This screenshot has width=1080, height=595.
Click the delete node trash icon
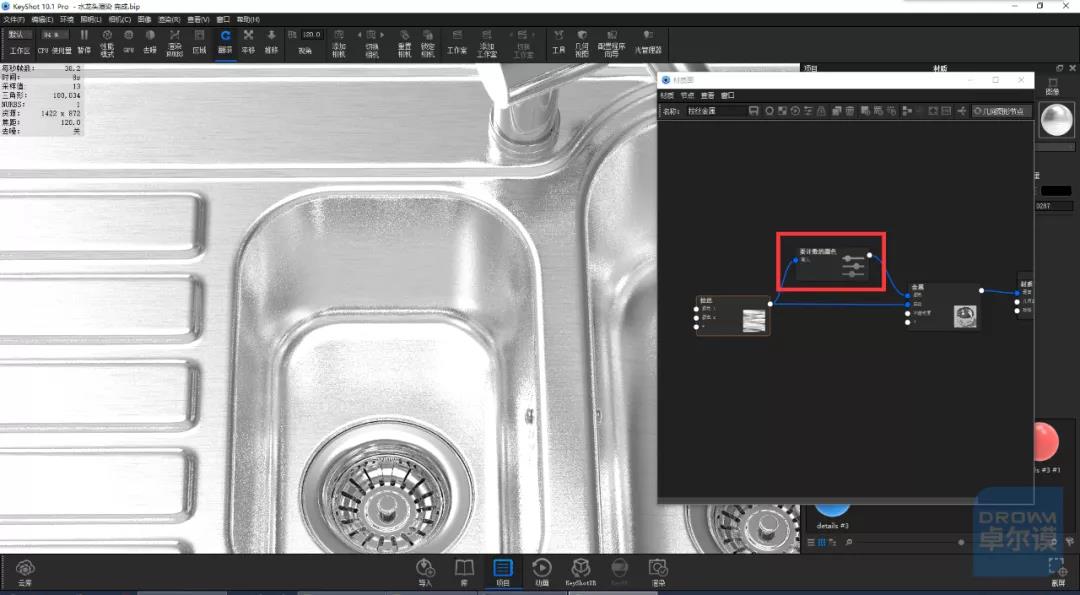tap(850, 111)
